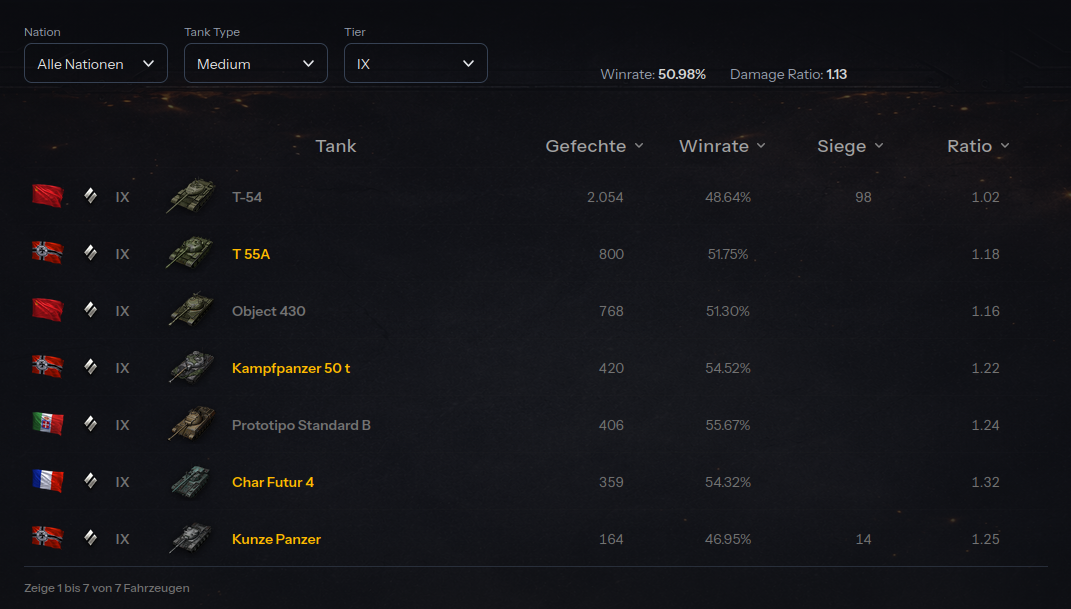Open the Kunze Panzer tank link
1071x609 pixels.
pos(276,539)
